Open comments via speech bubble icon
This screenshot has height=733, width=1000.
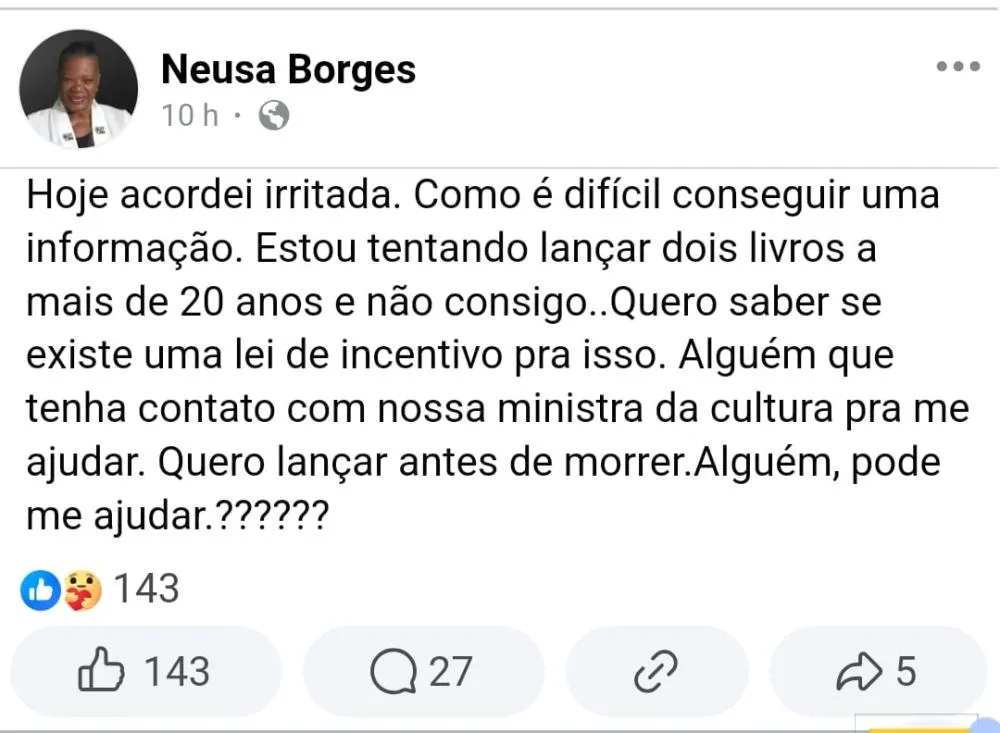point(393,671)
